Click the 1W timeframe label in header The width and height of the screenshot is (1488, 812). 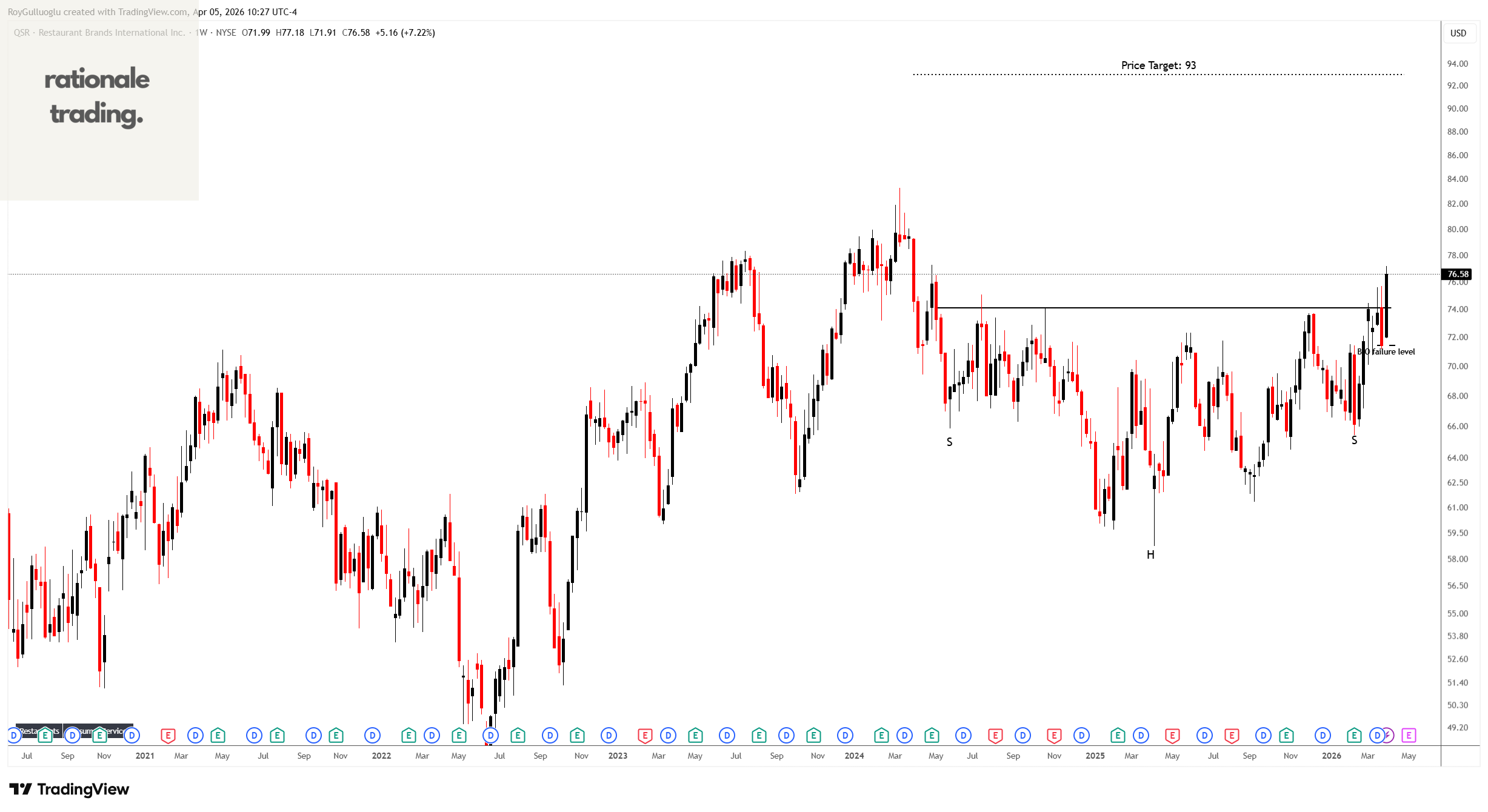pyautogui.click(x=201, y=33)
